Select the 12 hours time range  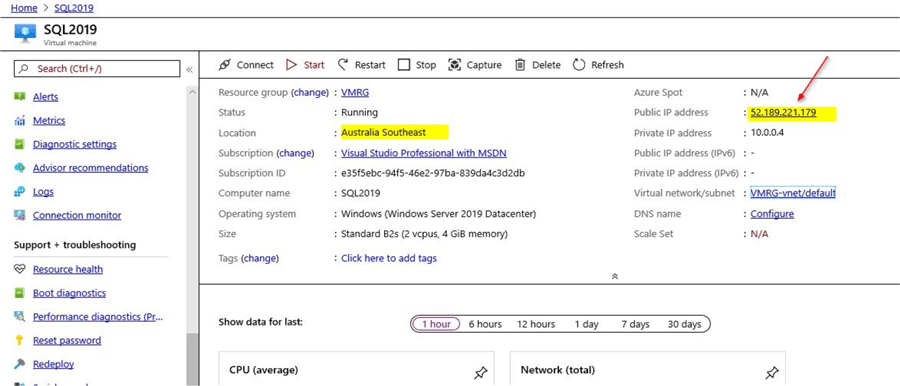pos(536,324)
